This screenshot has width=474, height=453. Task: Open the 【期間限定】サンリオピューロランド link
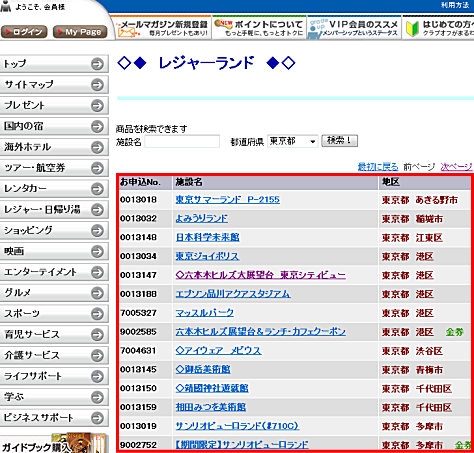point(242,445)
